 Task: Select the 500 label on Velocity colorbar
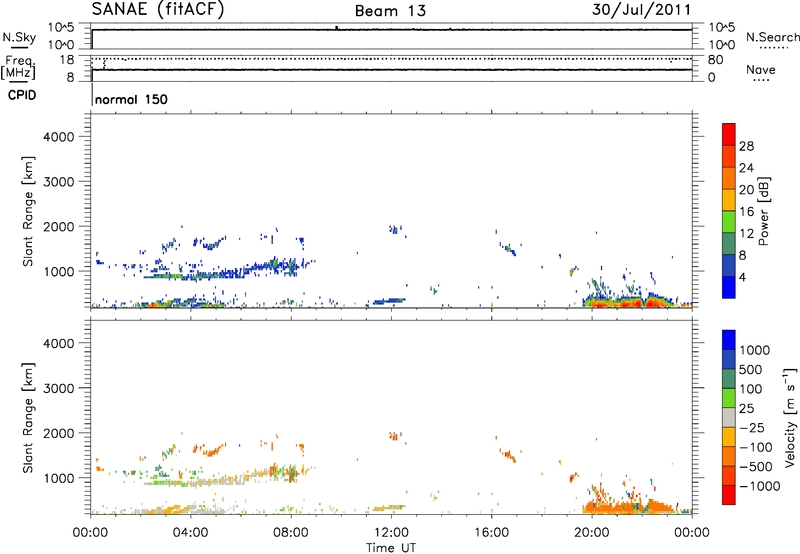751,369
